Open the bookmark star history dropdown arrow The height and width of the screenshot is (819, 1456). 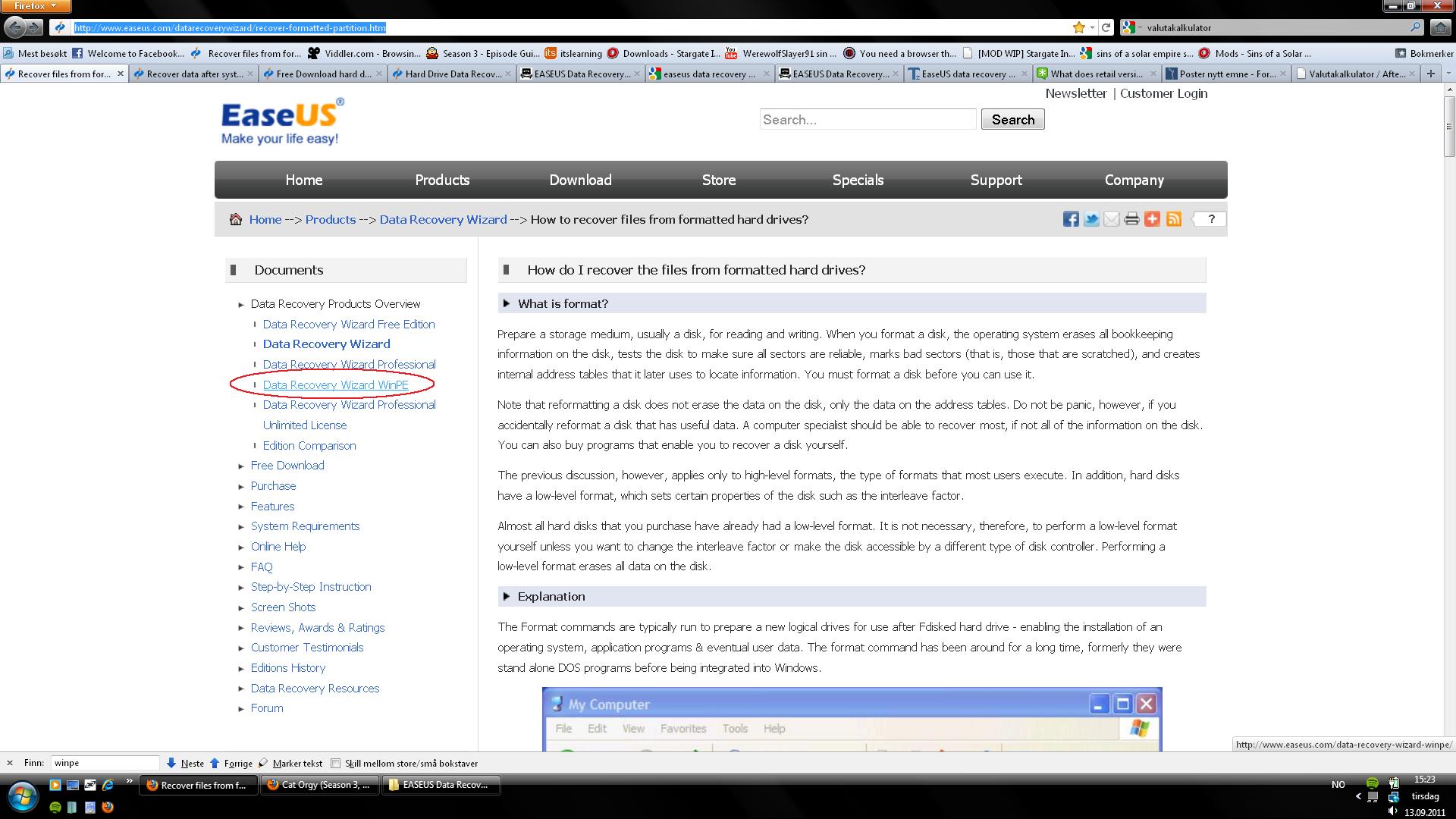[1092, 27]
